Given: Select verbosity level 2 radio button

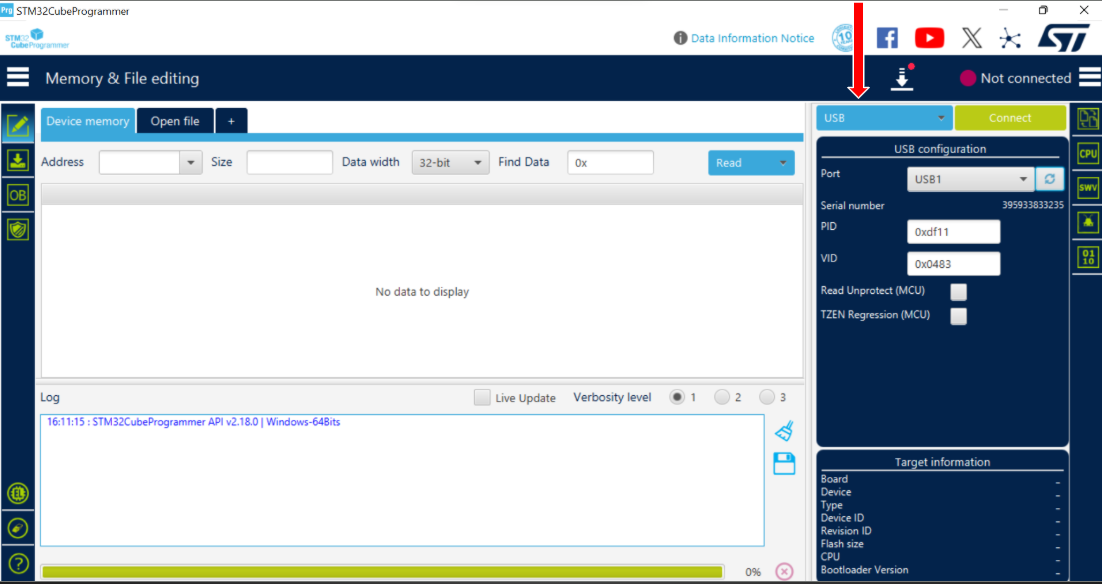Looking at the screenshot, I should pos(722,397).
